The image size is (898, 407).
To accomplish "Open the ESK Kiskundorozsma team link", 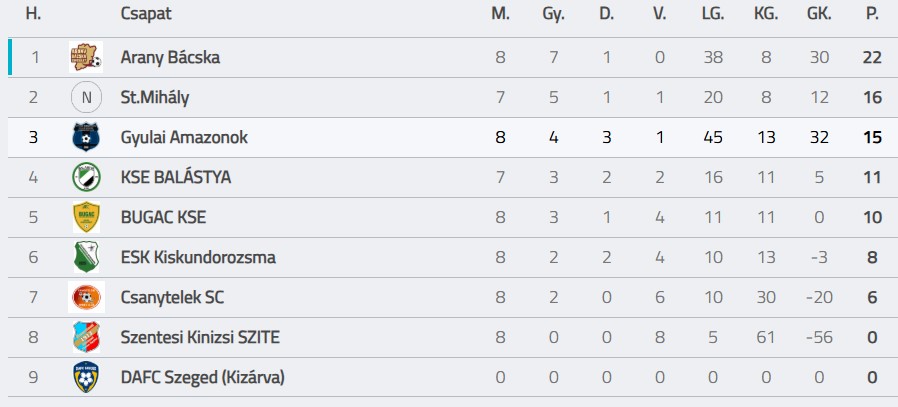I will pos(197,257).
